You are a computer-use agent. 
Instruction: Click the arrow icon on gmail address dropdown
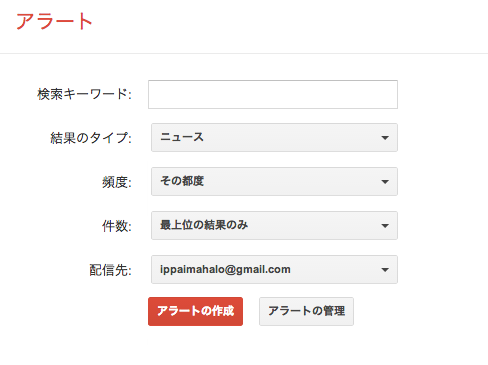pos(385,270)
